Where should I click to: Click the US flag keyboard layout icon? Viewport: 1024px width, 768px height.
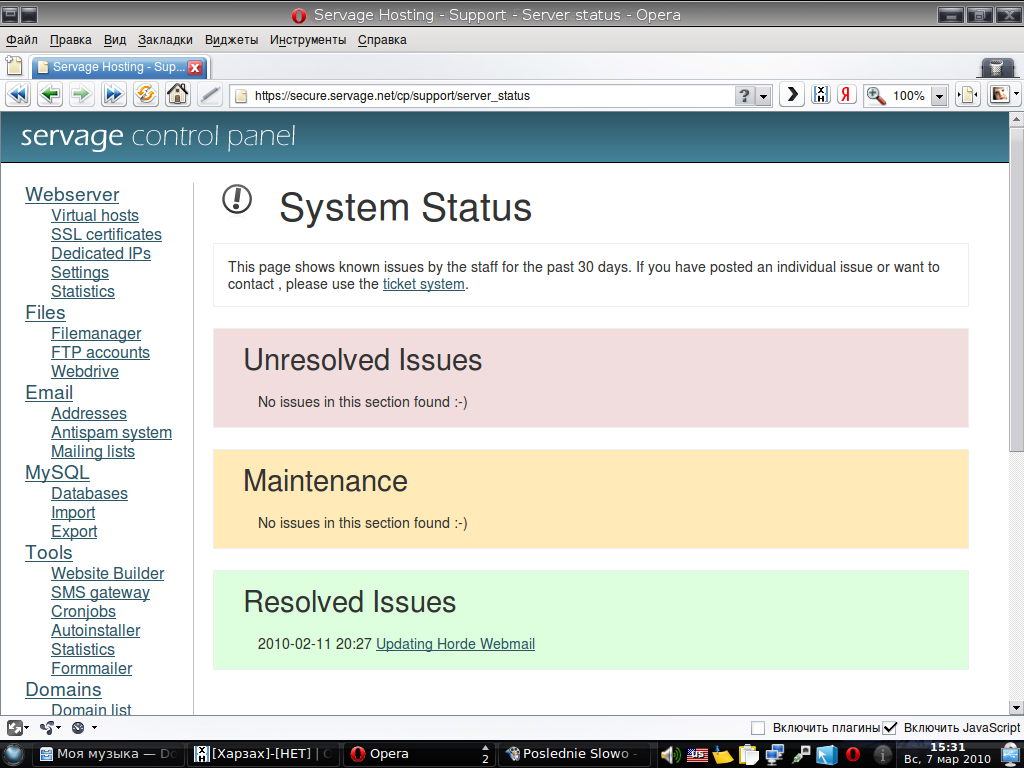[x=697, y=754]
